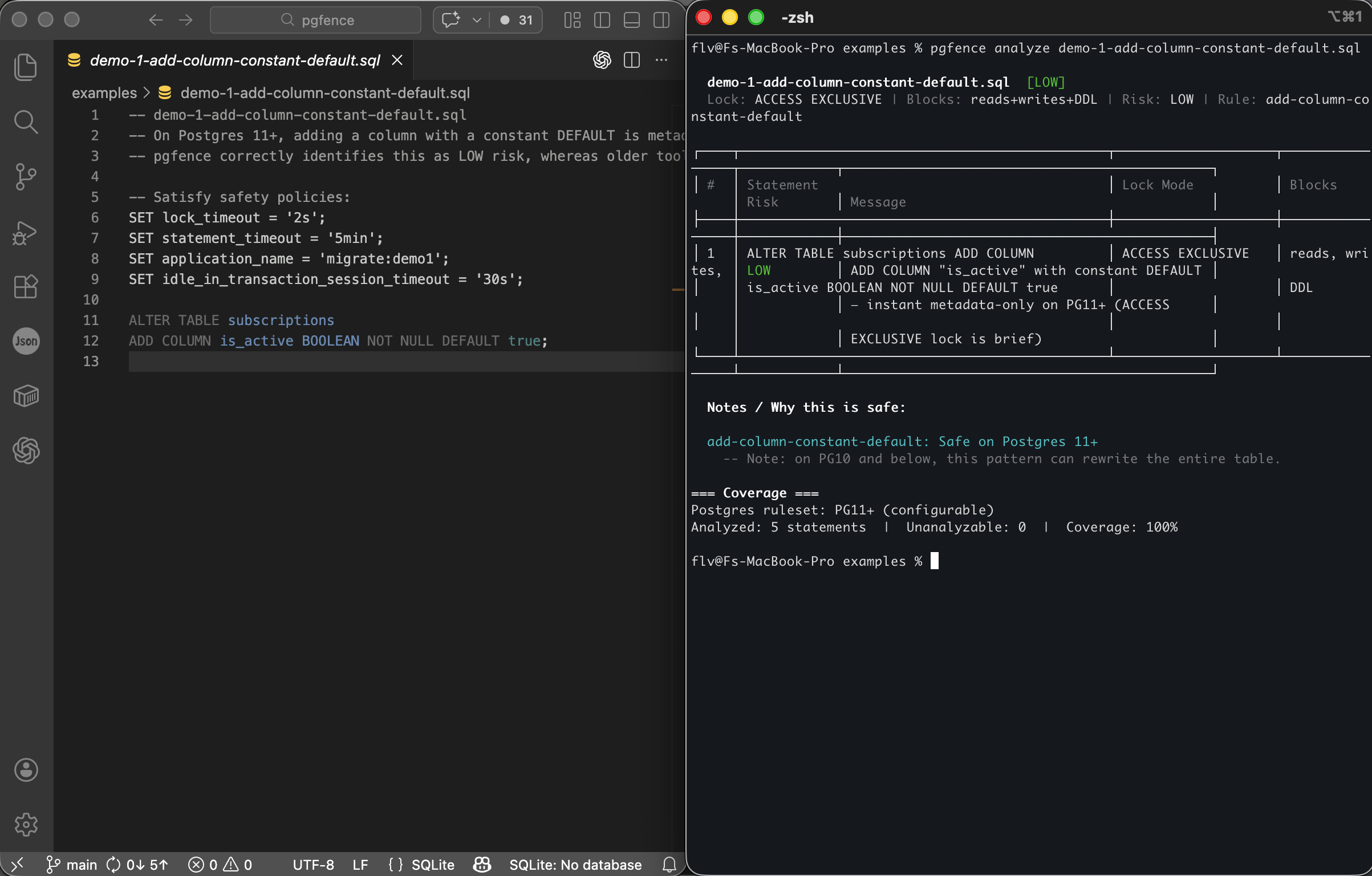This screenshot has width=1372, height=876.
Task: Toggle the secondary side bar
Action: (661, 20)
